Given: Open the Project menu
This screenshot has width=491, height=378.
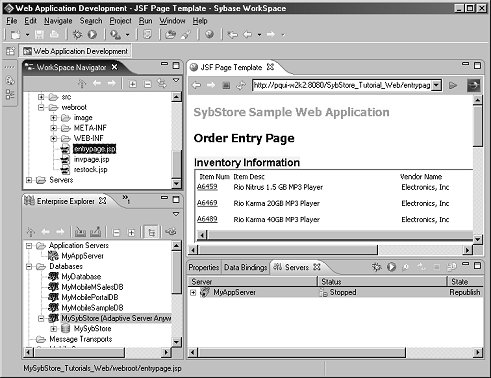Looking at the screenshot, I should point(120,21).
